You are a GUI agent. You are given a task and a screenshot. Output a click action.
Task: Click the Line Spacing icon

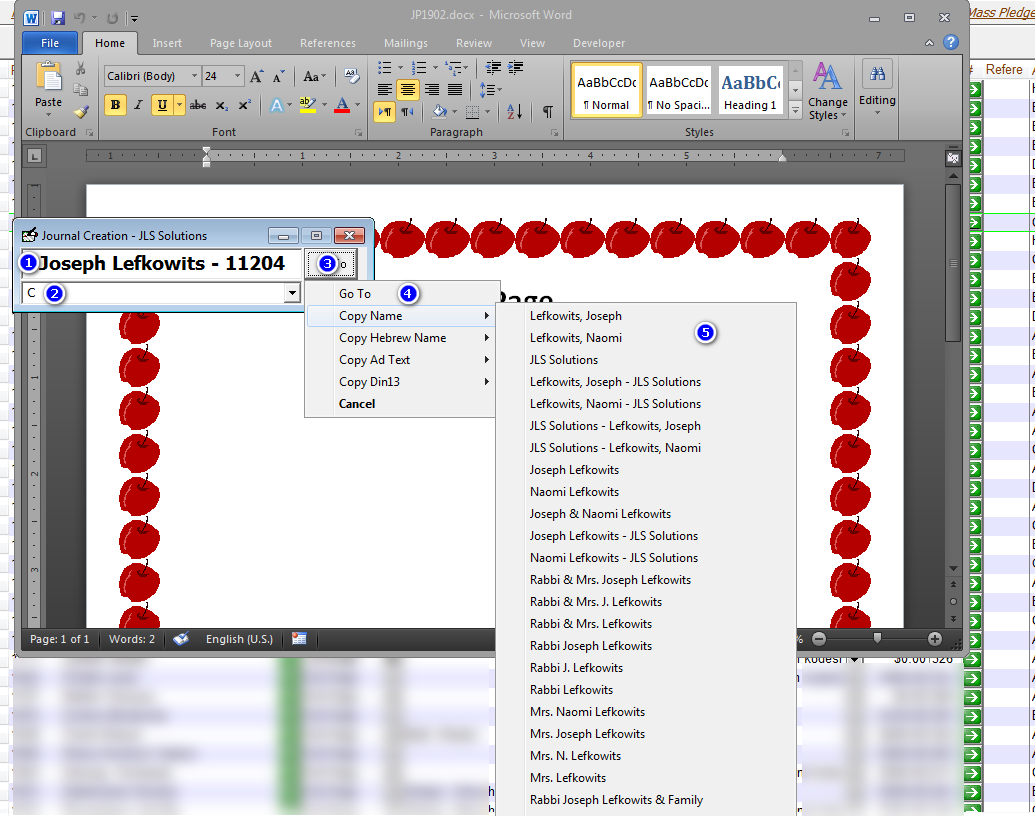point(486,89)
